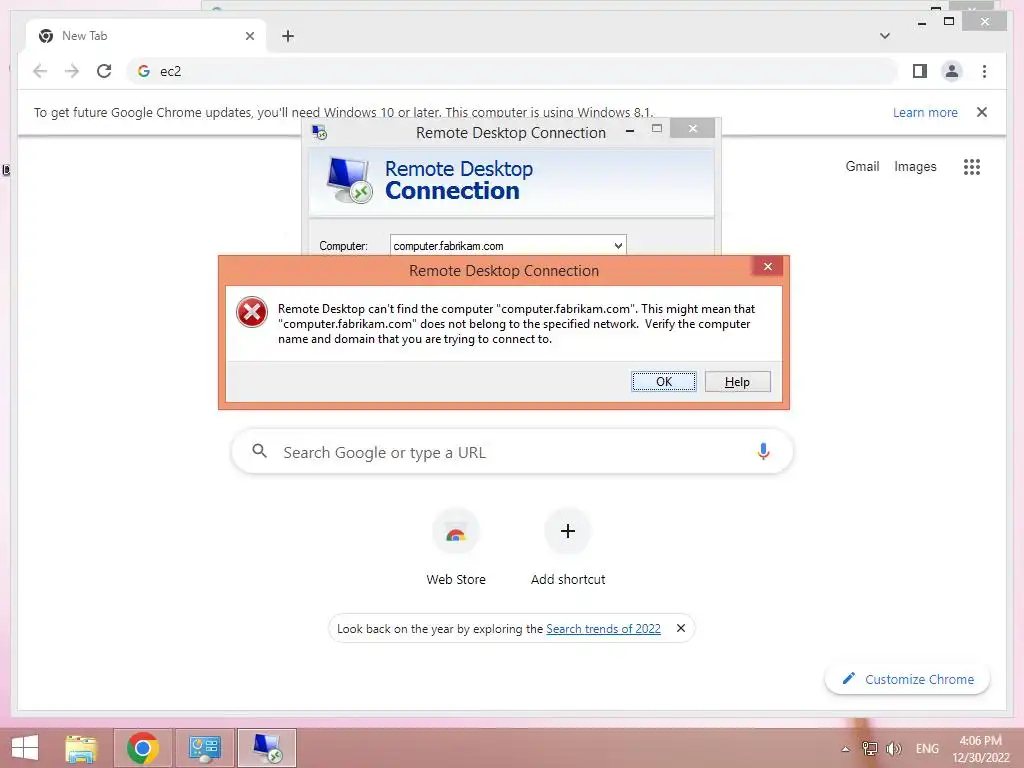Click the Google icon in address bar
1024x768 pixels.
point(144,71)
